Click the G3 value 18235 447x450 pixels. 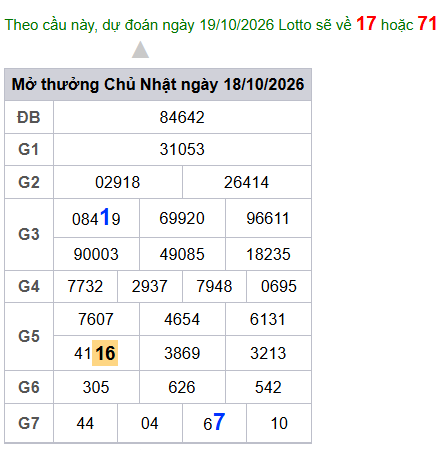tap(268, 254)
